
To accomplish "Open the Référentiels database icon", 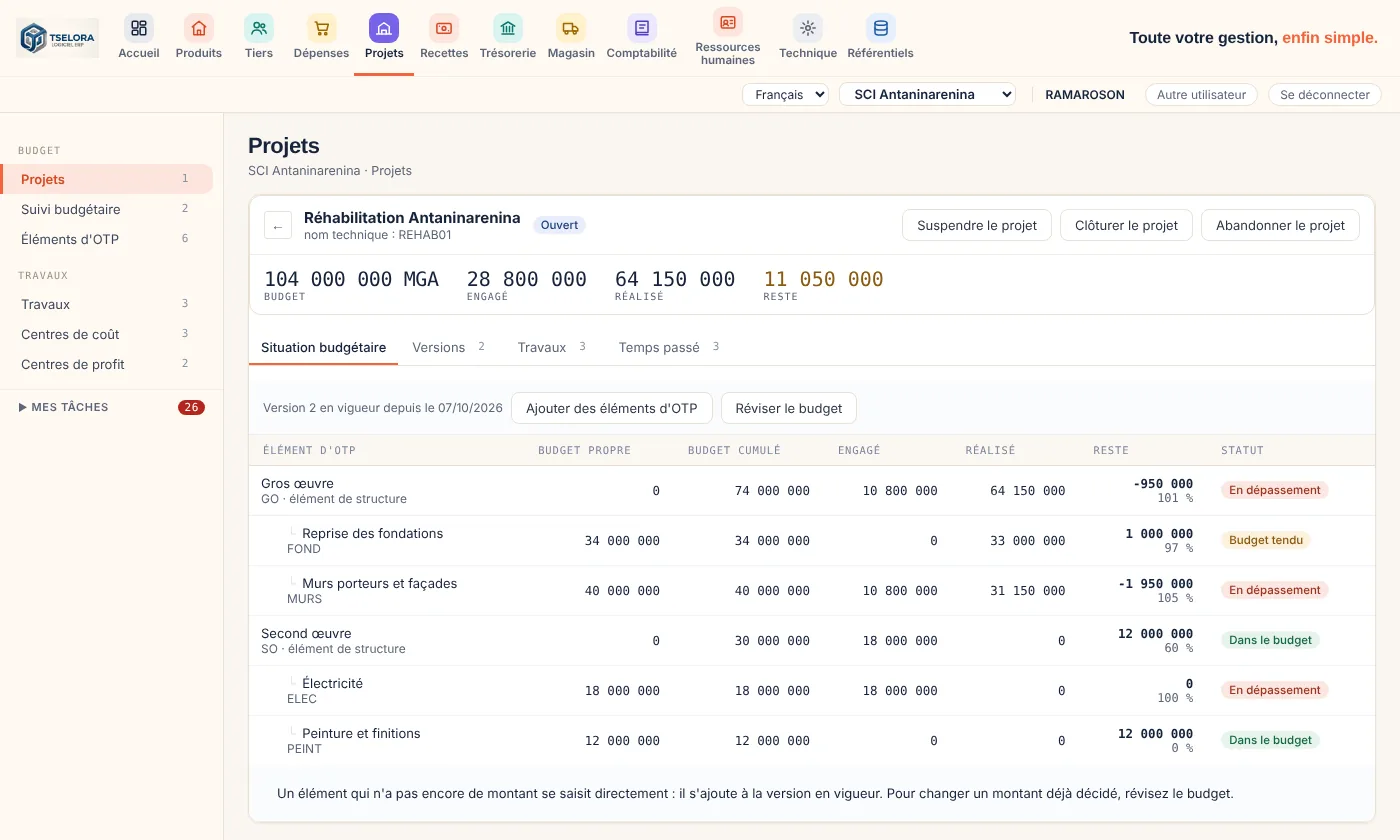I will [x=880, y=28].
